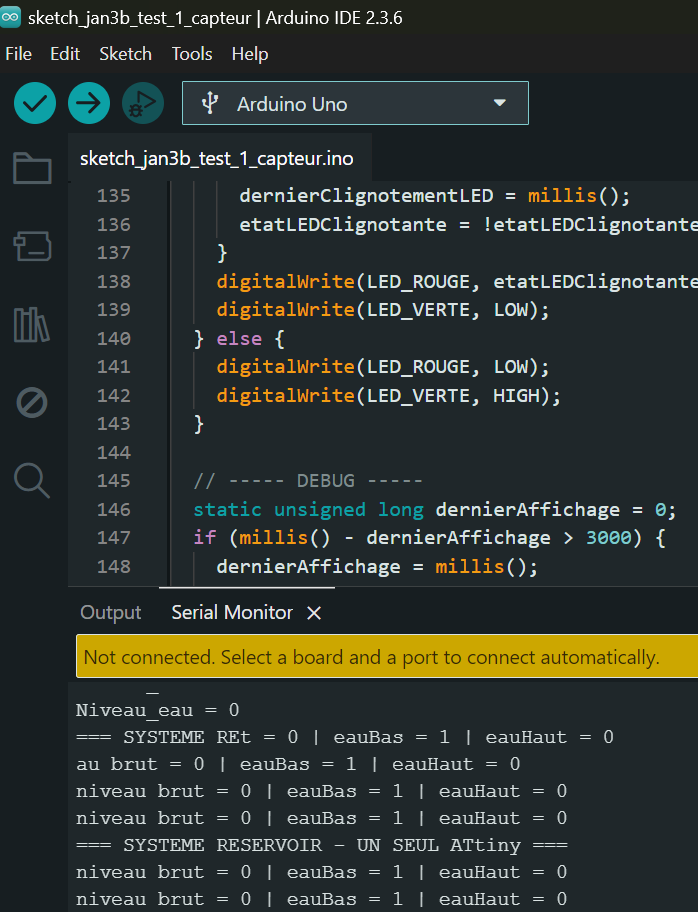Close the Serial Monitor tab

point(314,613)
